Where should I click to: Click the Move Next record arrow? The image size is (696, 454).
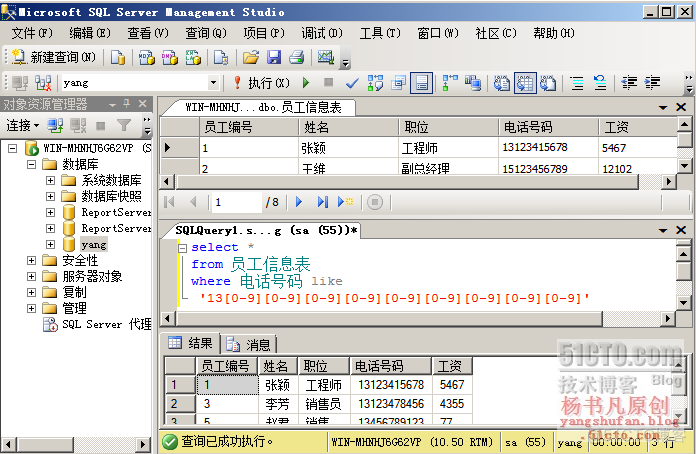[x=299, y=202]
